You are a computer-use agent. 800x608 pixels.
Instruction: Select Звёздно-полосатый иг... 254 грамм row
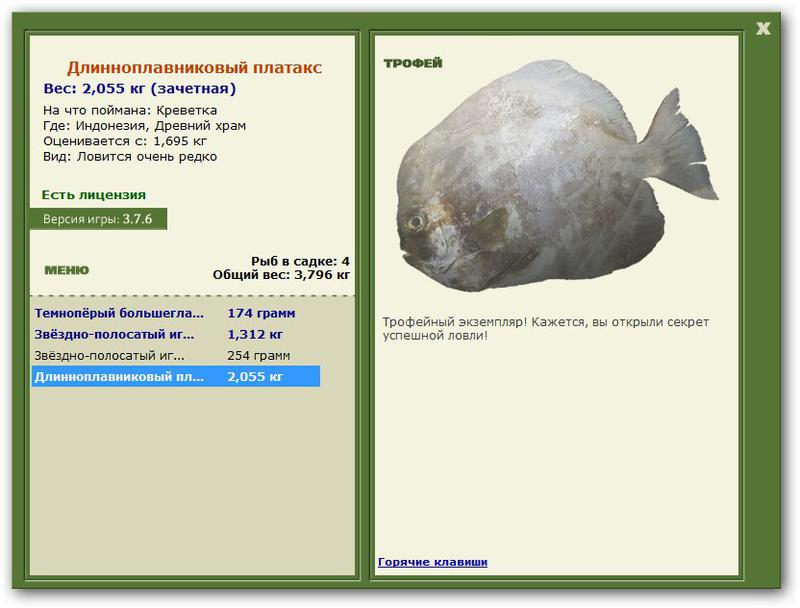coord(176,356)
